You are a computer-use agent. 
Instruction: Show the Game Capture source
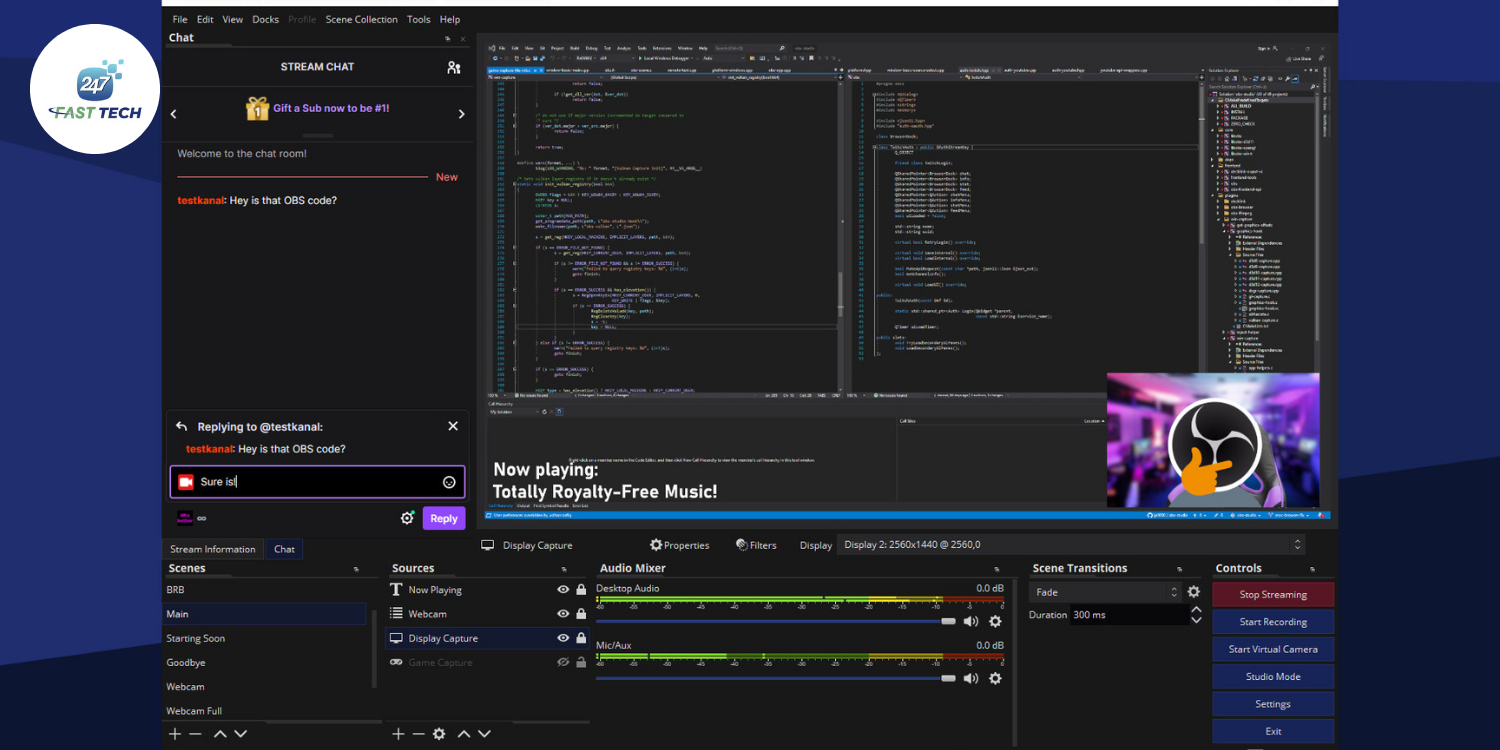click(x=563, y=662)
